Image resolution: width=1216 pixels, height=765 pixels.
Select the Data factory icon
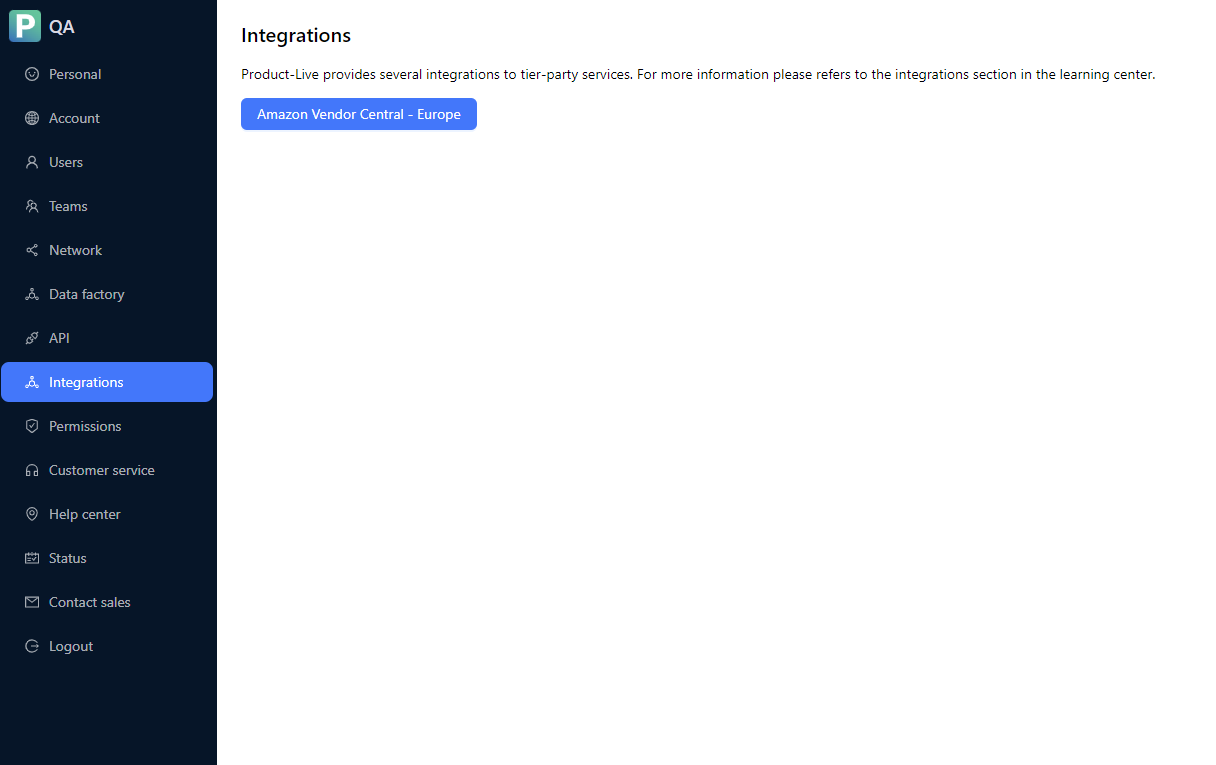[33, 294]
